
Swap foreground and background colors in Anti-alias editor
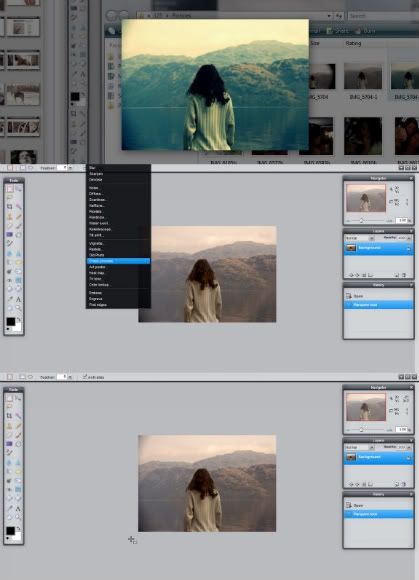click(18, 528)
